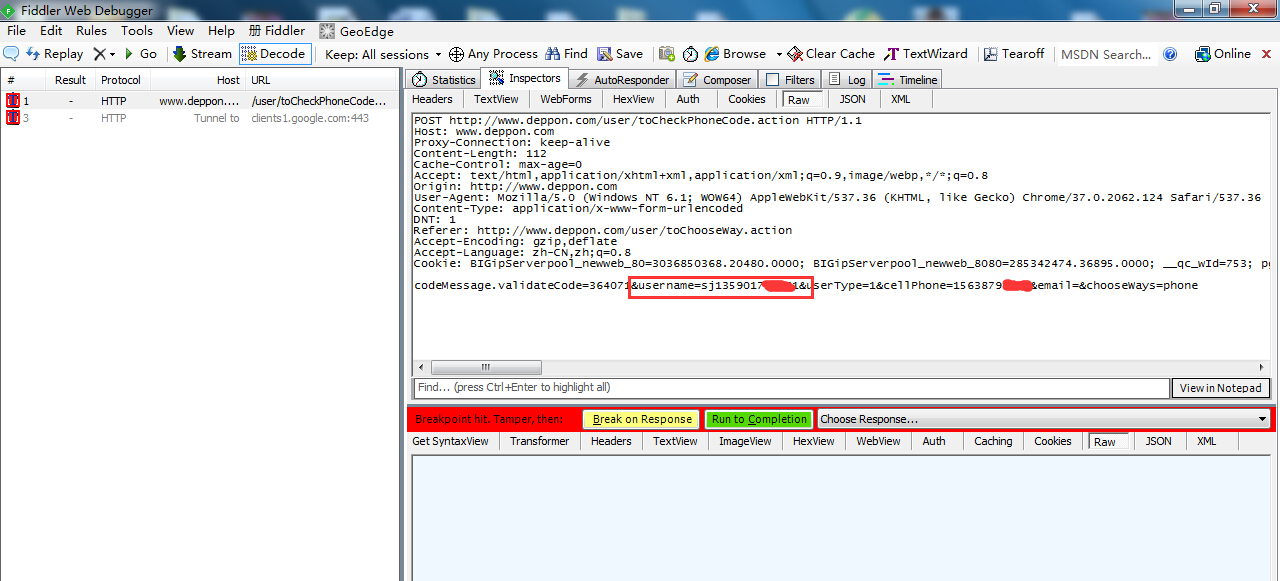Viewport: 1280px width, 581px height.
Task: Sort sessions by Host column header
Action: tap(196, 80)
